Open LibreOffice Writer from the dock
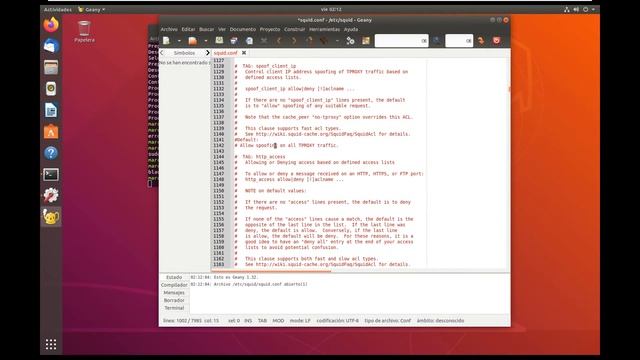 coord(51,110)
